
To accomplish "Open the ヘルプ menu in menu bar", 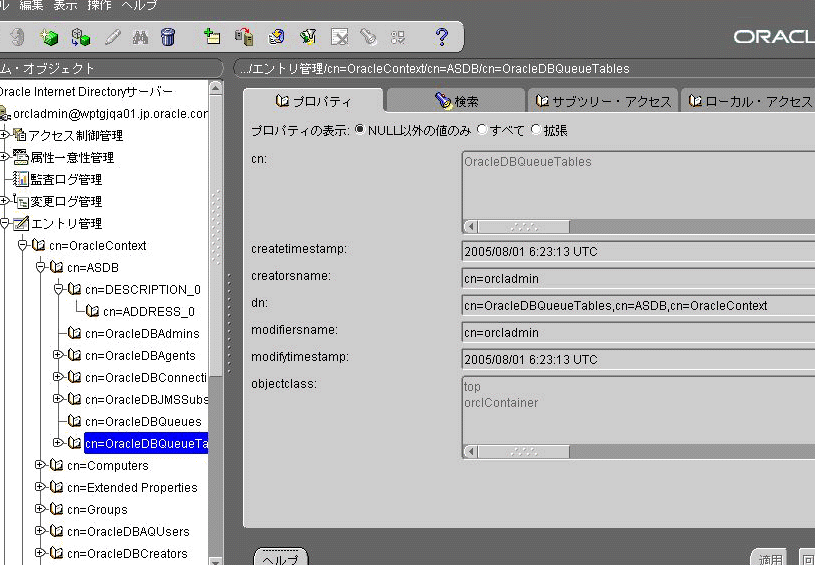I will point(139,5).
